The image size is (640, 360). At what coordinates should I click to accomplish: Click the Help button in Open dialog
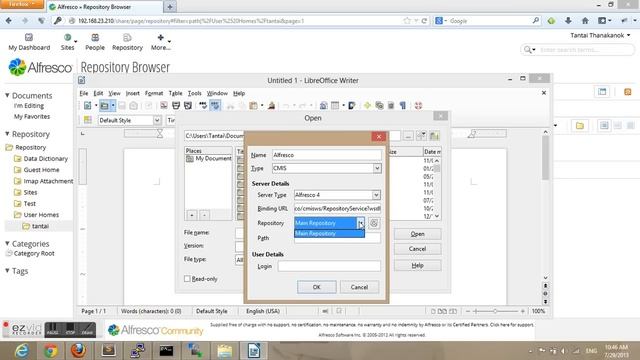point(418,265)
